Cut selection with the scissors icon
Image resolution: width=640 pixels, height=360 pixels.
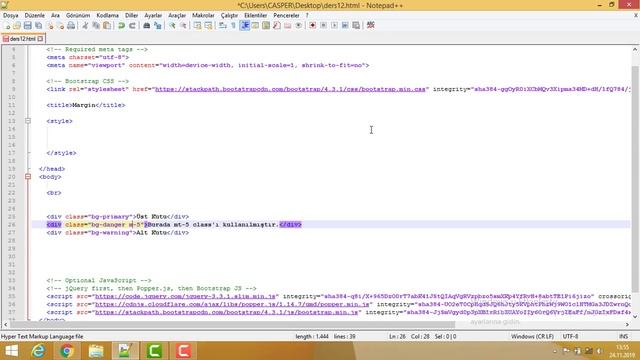(x=85, y=25)
